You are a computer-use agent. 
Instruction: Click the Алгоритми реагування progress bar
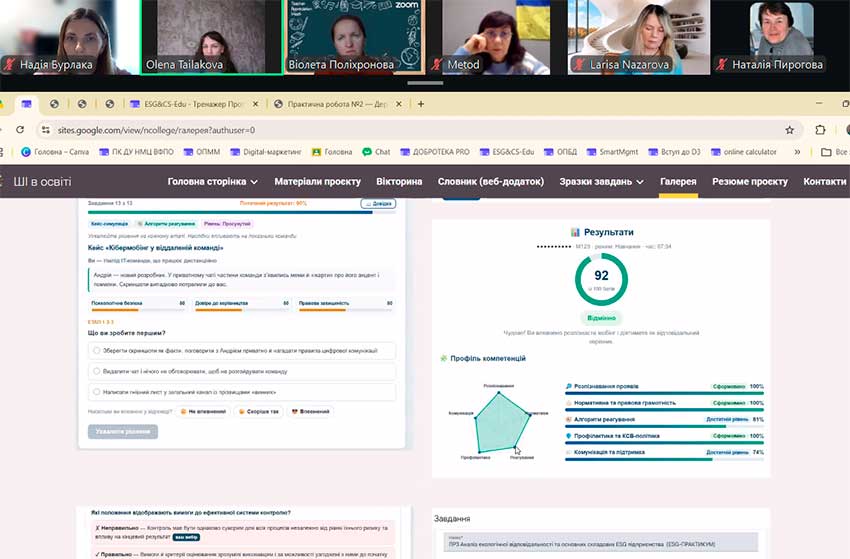(x=664, y=426)
